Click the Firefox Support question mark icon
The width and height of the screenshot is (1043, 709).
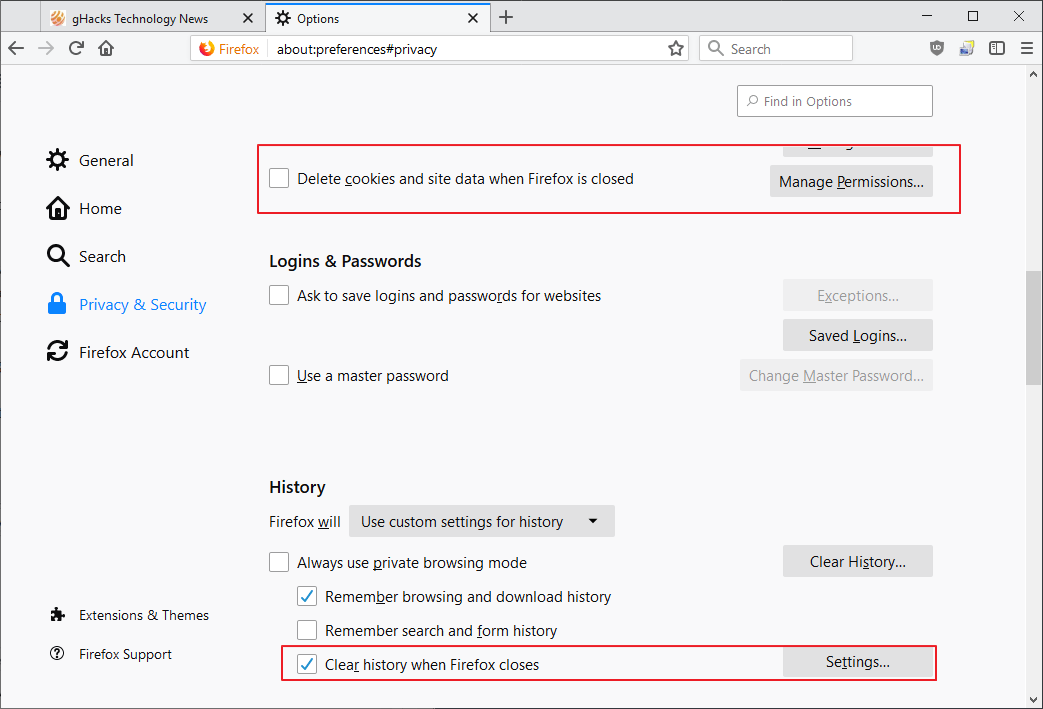click(57, 653)
